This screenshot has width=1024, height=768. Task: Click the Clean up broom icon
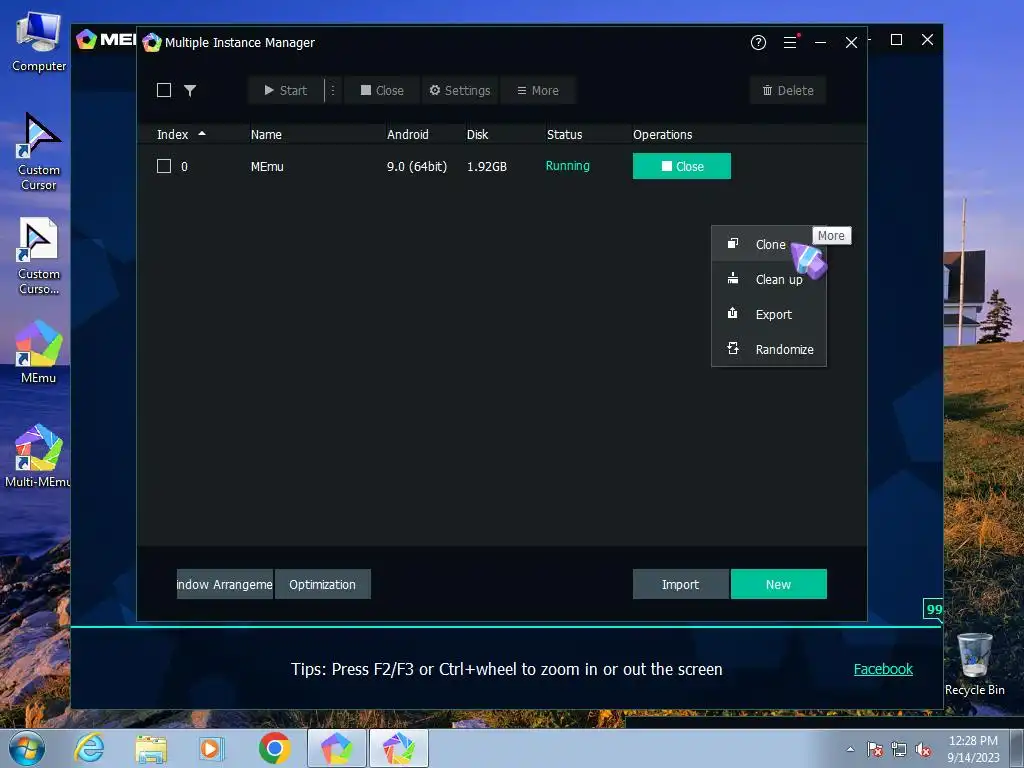point(733,278)
